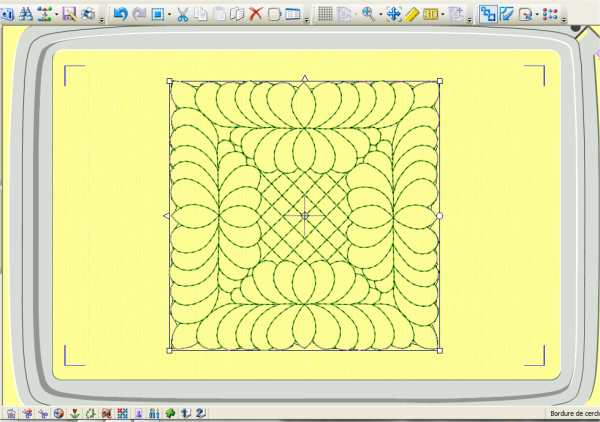The image size is (600, 422).
Task: Click the number 1 icon in bottom toolbar
Action: click(x=186, y=413)
